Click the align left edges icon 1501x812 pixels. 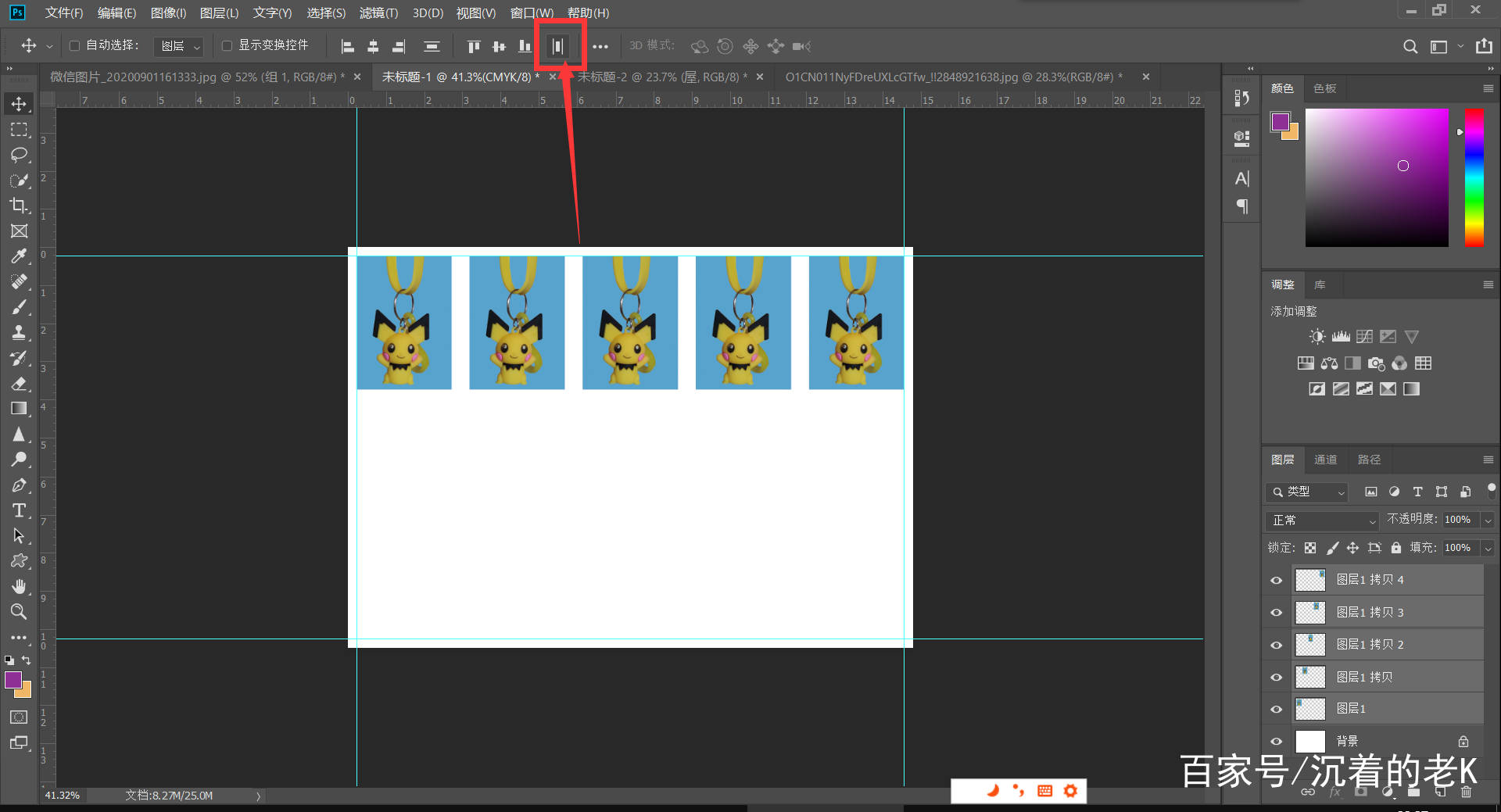348,47
